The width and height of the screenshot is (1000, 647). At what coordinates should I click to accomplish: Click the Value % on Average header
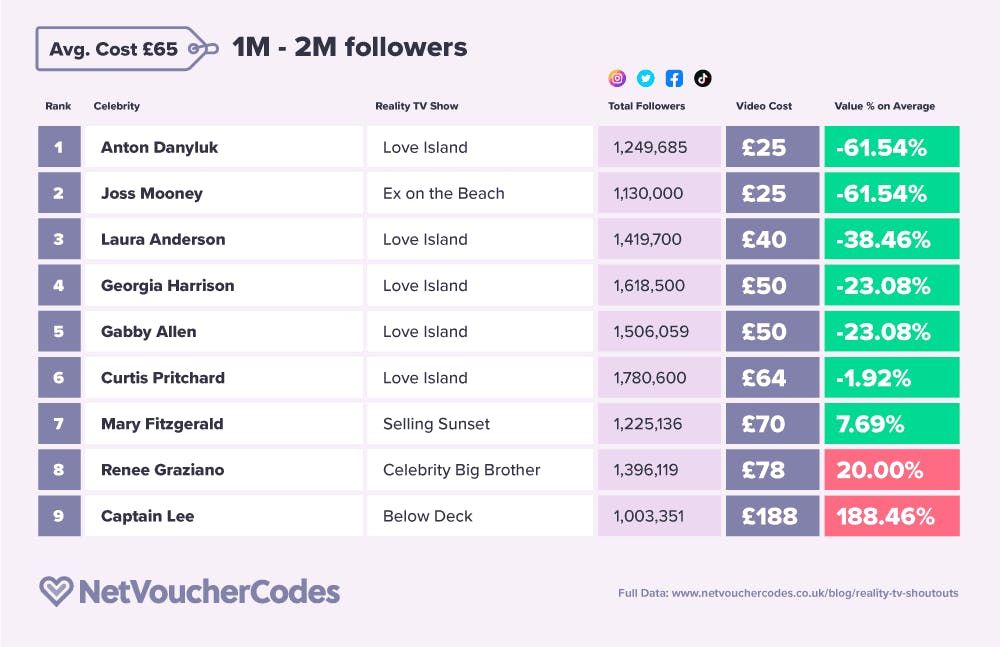point(885,106)
